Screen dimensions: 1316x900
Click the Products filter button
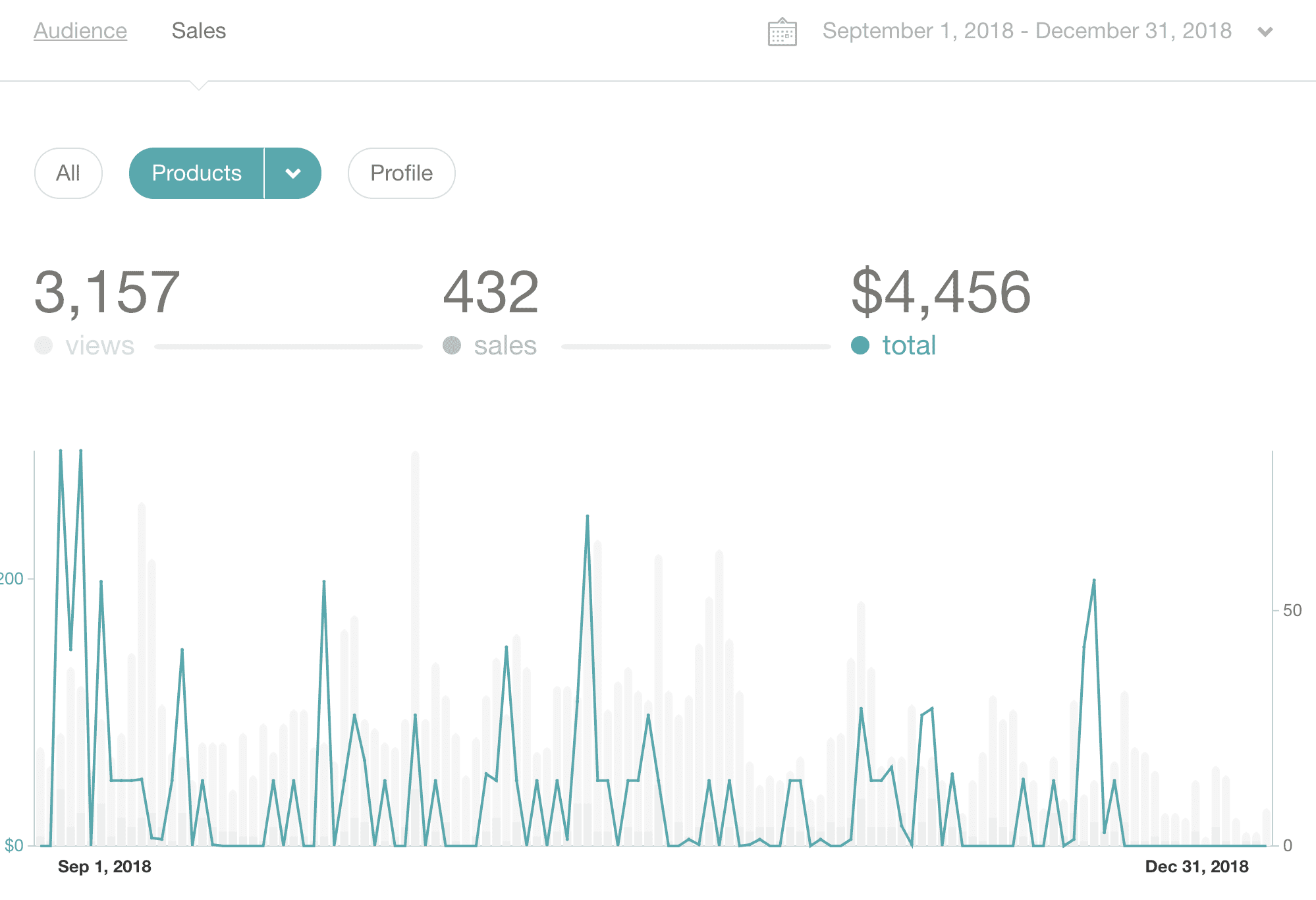point(196,173)
